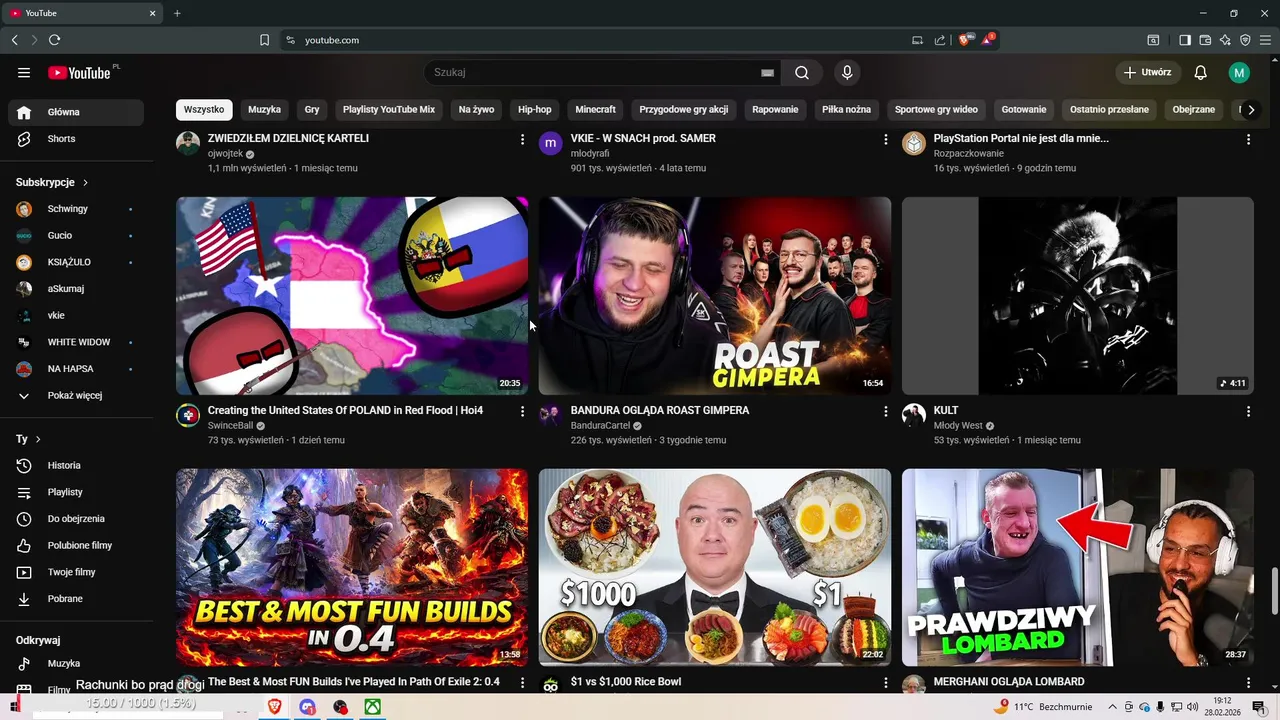Click the Szukaj search field
Viewport: 1280px width, 720px height.
click(x=593, y=73)
